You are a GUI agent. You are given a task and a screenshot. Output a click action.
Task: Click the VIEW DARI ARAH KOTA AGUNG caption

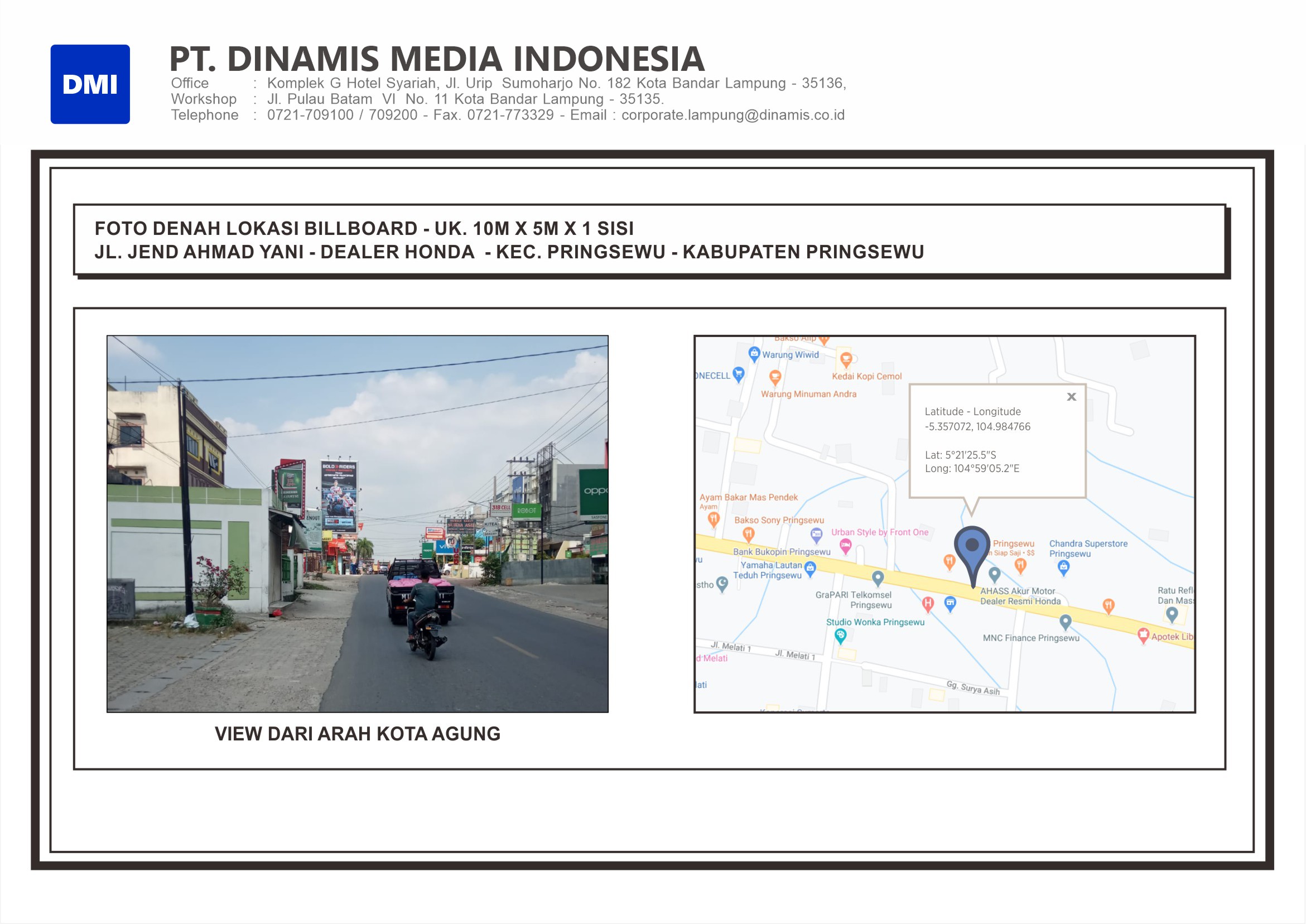click(357, 733)
